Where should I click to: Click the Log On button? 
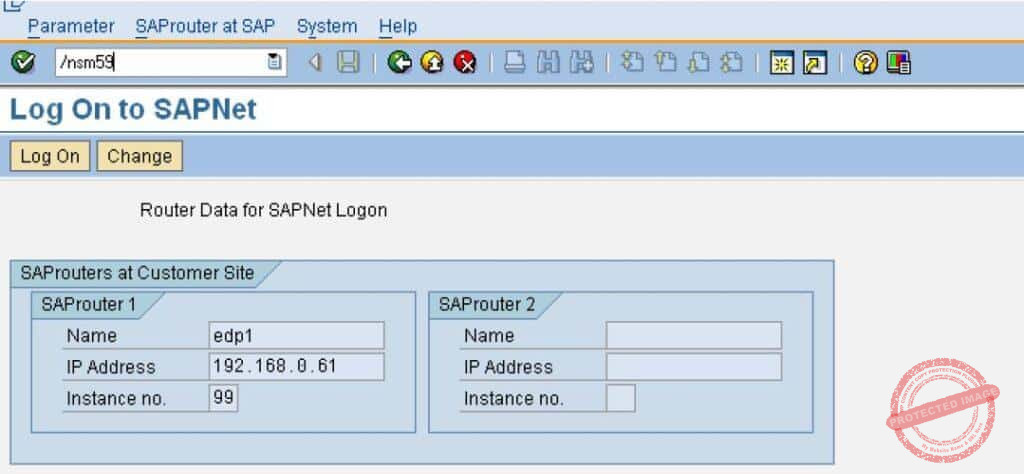(x=50, y=156)
